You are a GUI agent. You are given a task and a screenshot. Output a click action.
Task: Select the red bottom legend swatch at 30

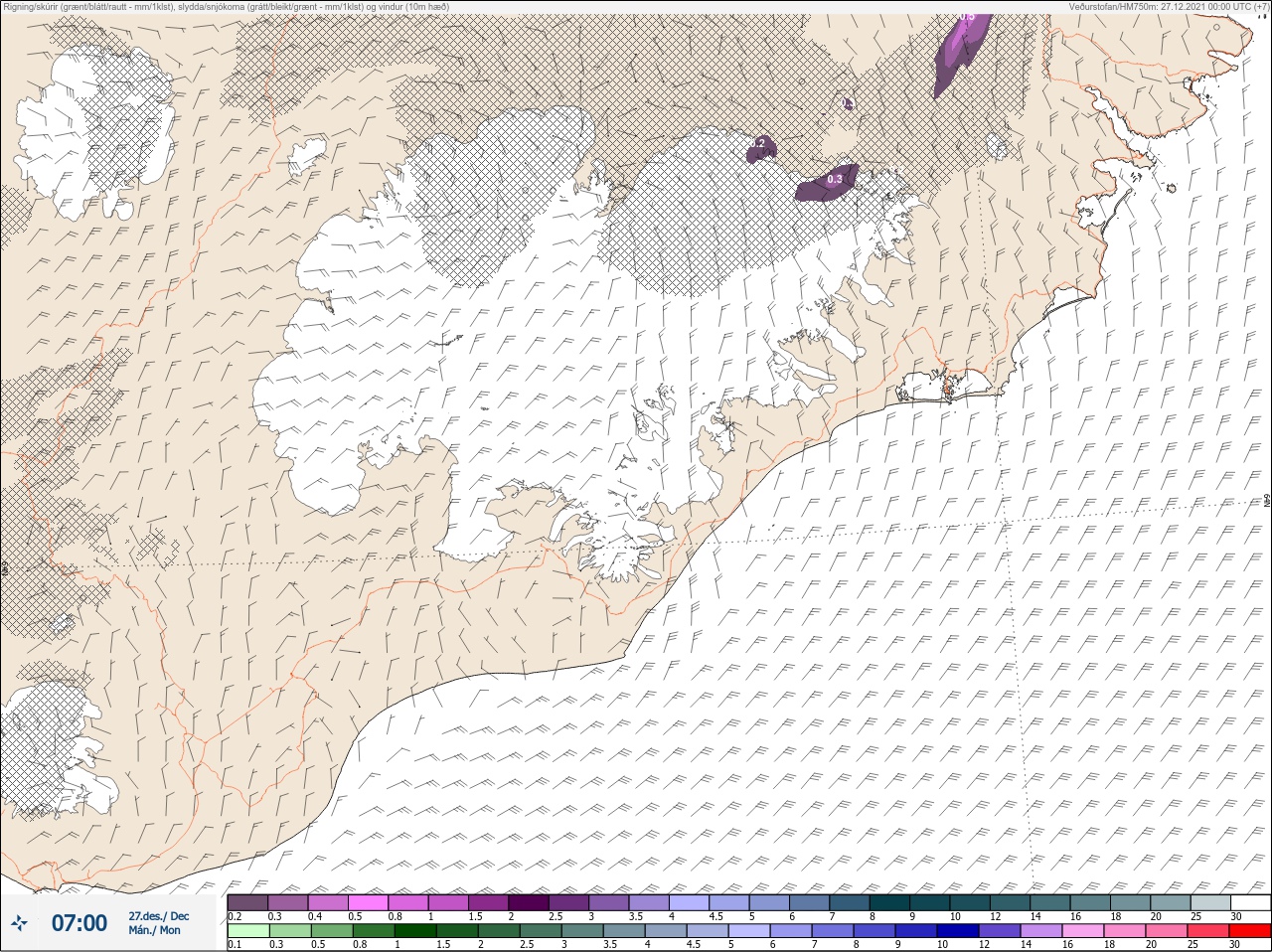coord(1251,931)
